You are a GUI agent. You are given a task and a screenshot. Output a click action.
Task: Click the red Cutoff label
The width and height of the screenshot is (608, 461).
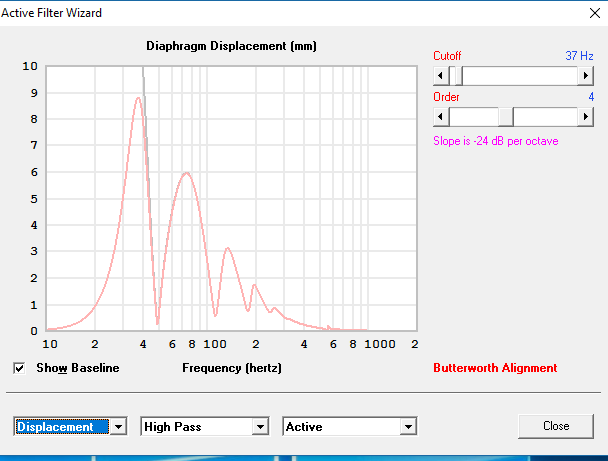447,56
